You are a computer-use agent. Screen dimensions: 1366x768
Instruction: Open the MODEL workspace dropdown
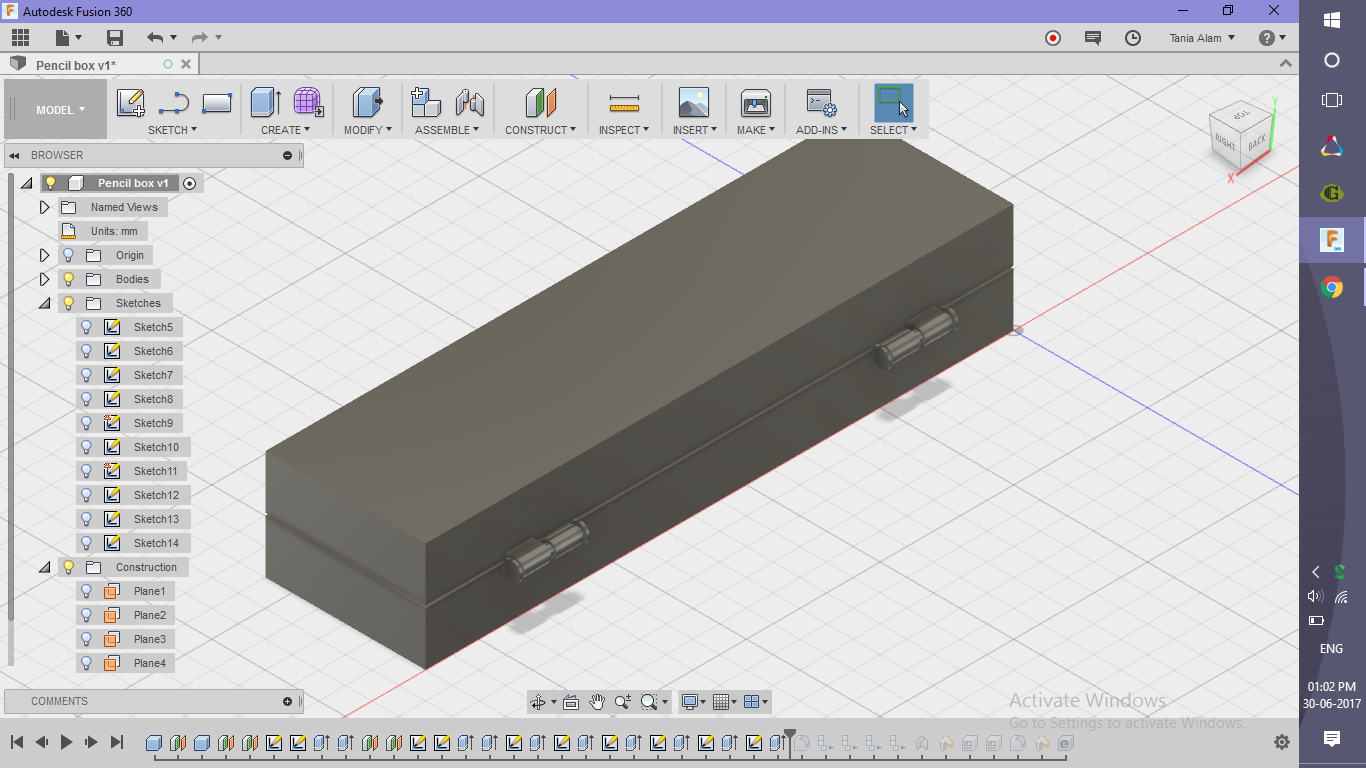pos(60,110)
